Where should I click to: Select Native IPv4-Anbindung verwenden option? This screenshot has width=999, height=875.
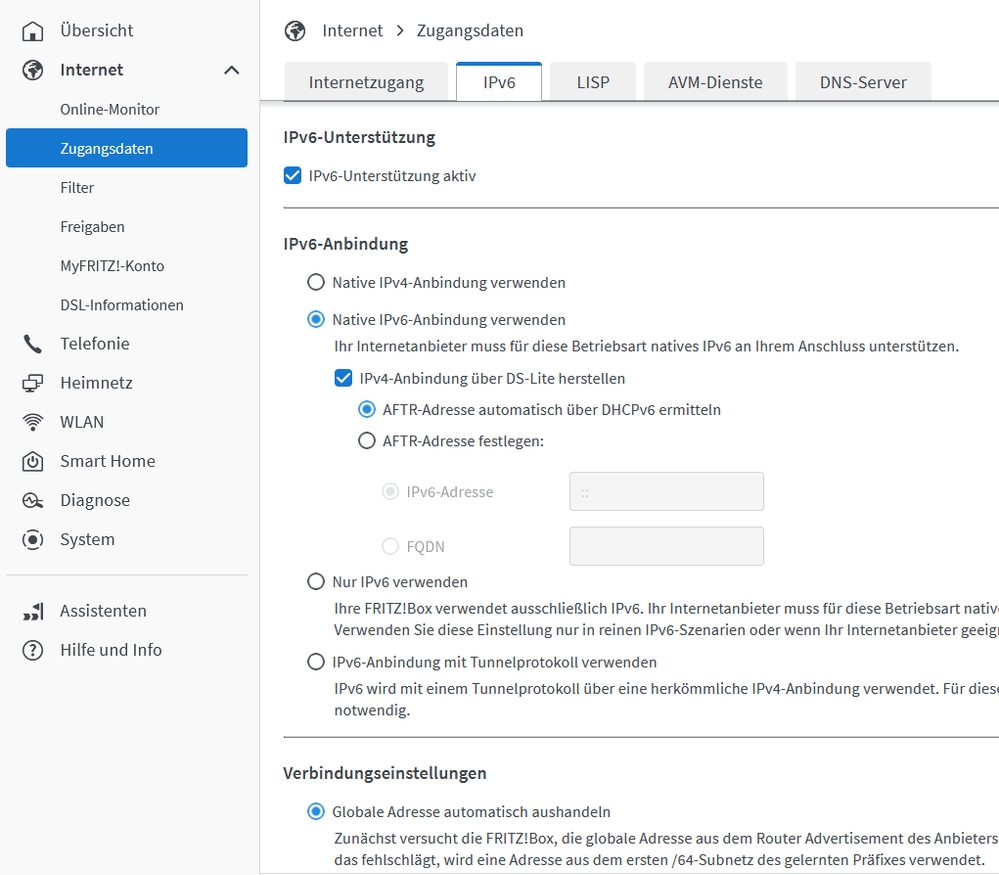click(x=316, y=283)
